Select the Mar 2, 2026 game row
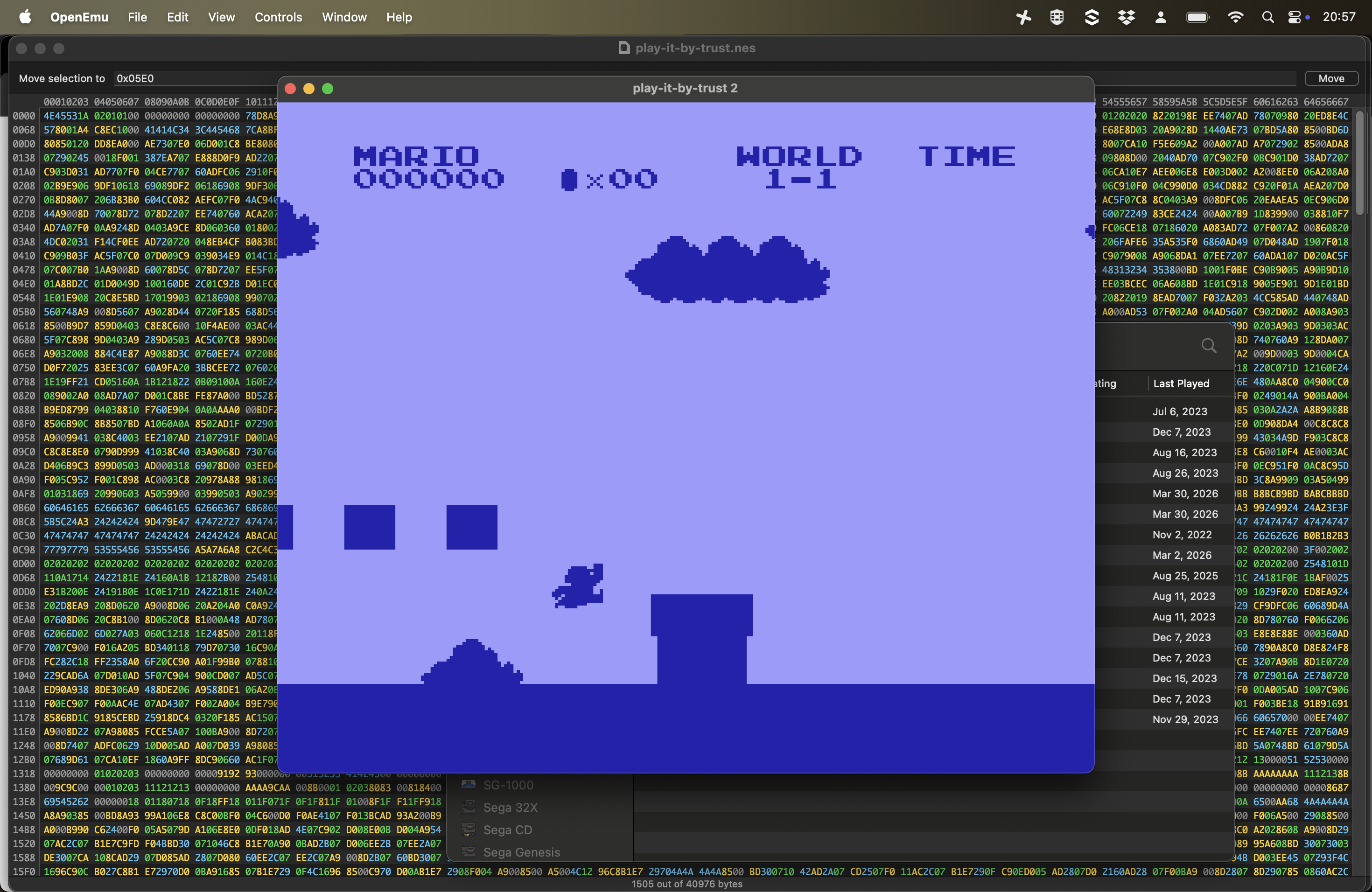 (x=1181, y=555)
